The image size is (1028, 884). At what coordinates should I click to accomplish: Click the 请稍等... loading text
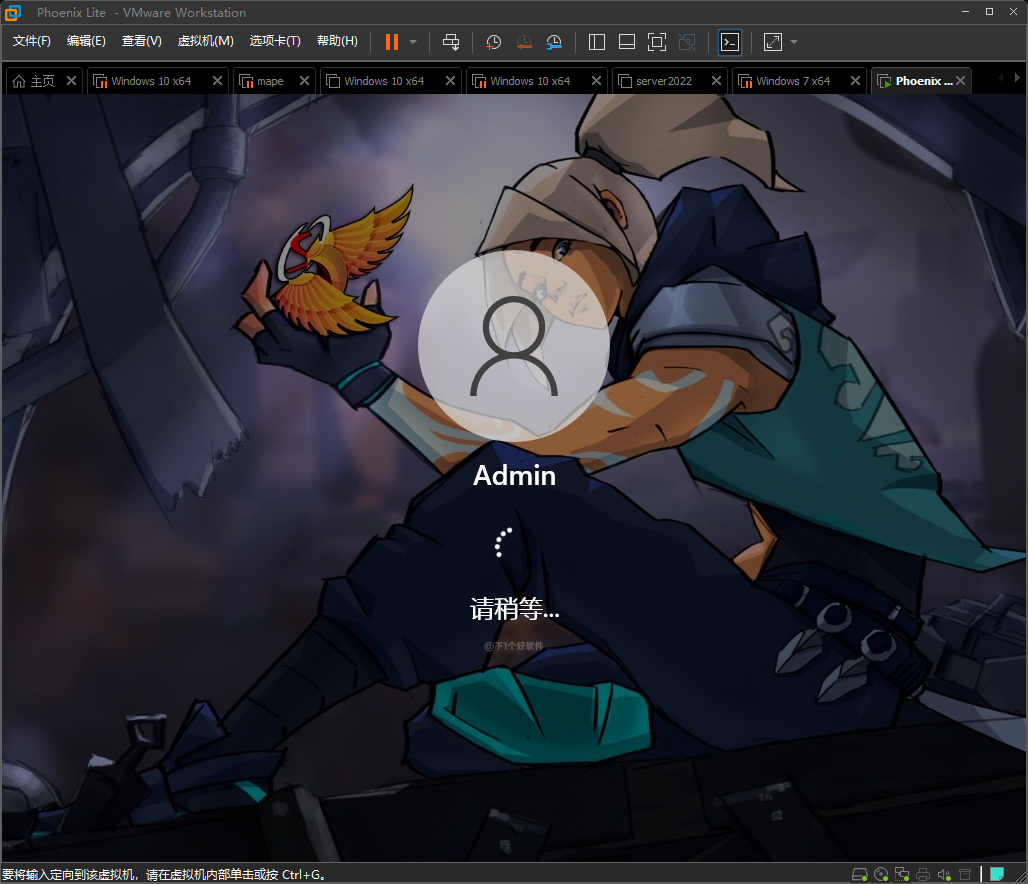coord(515,609)
